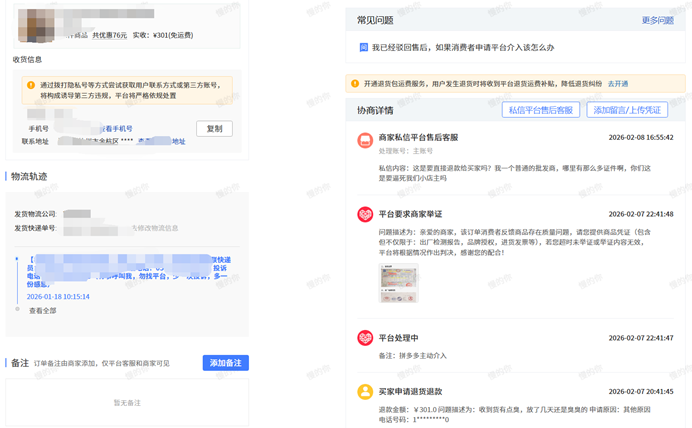
Task: Open the product thumbnail at top of order
Action: click(40, 24)
